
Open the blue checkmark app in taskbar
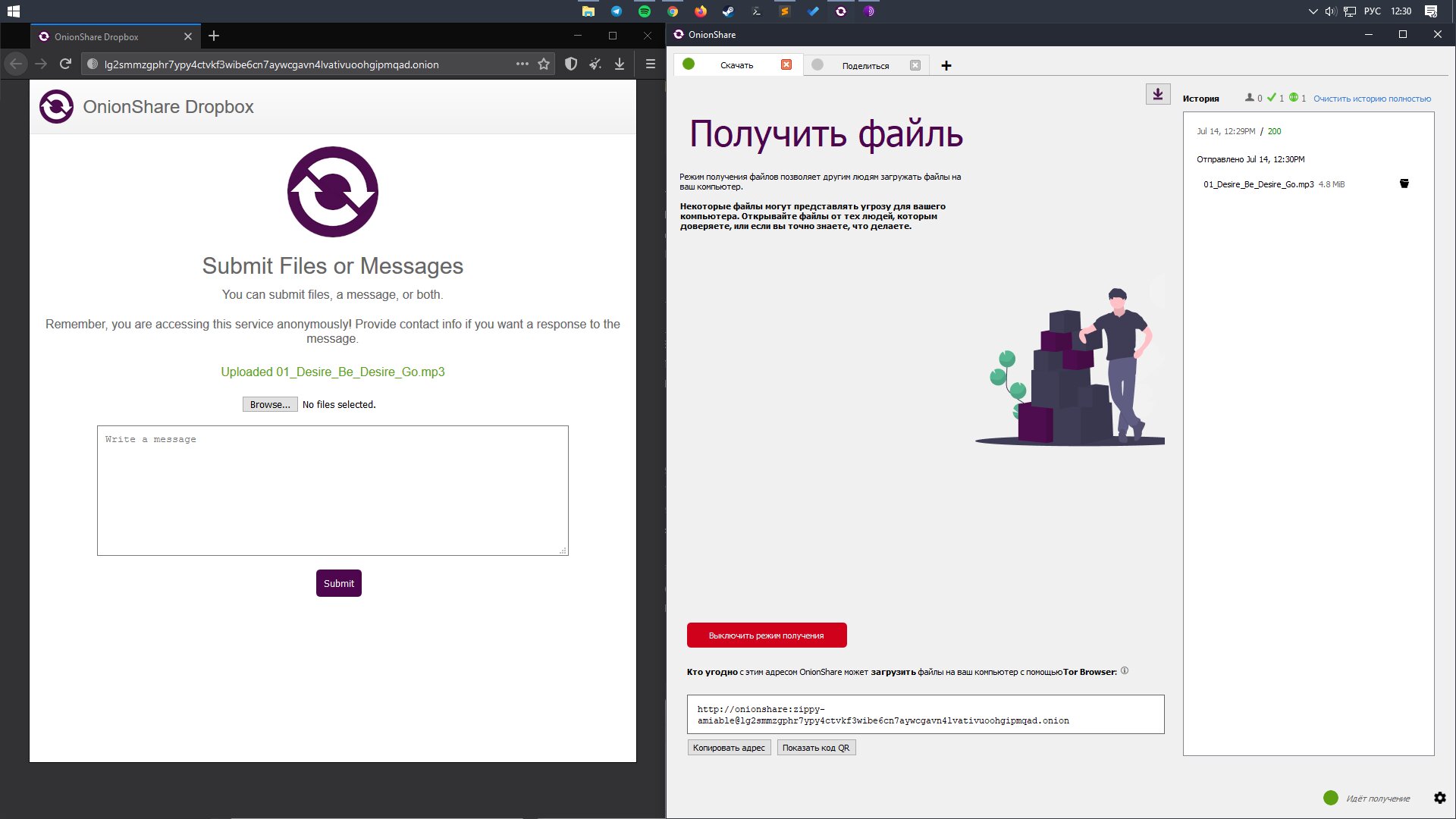tap(813, 11)
